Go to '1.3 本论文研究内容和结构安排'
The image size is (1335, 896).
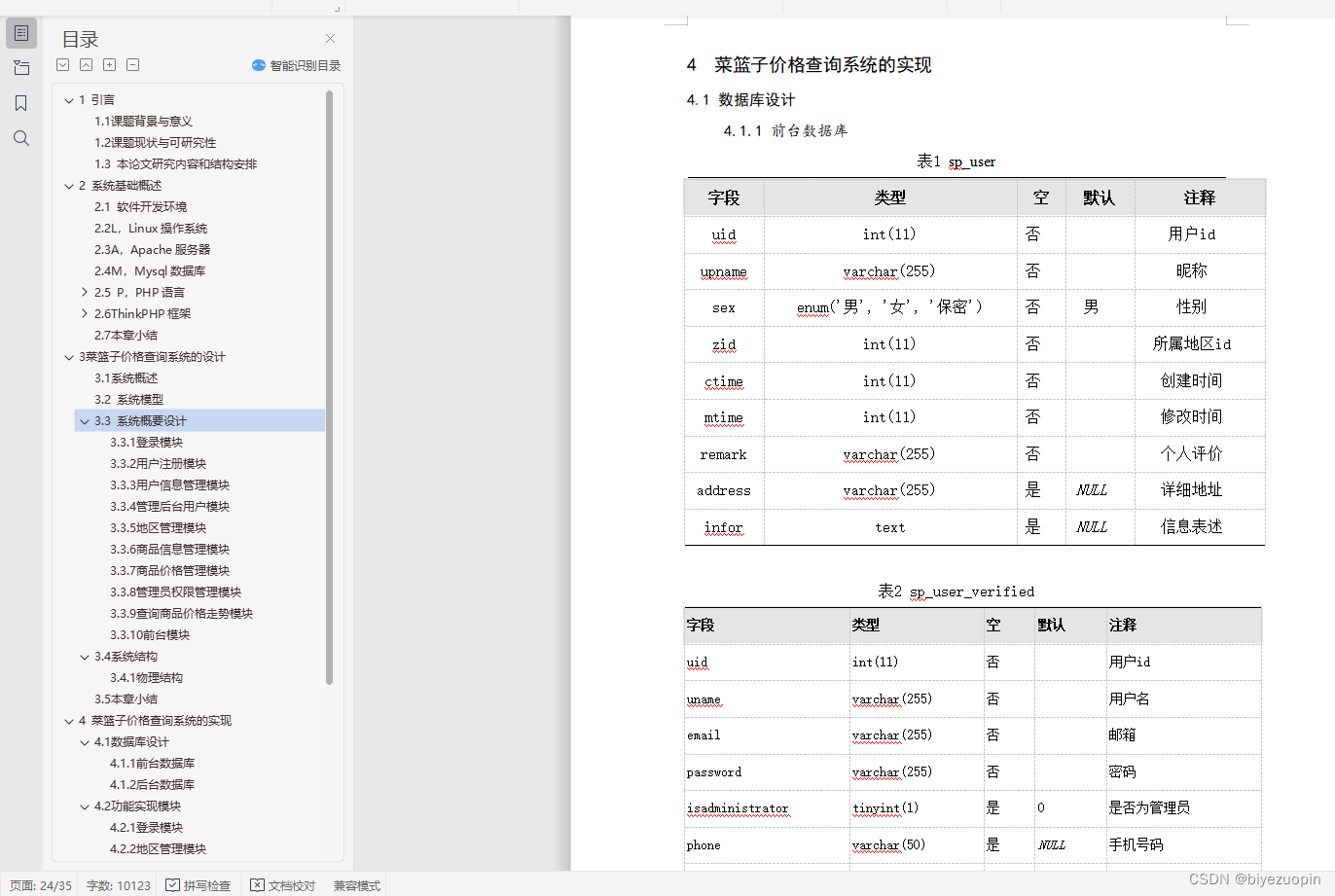click(x=175, y=164)
